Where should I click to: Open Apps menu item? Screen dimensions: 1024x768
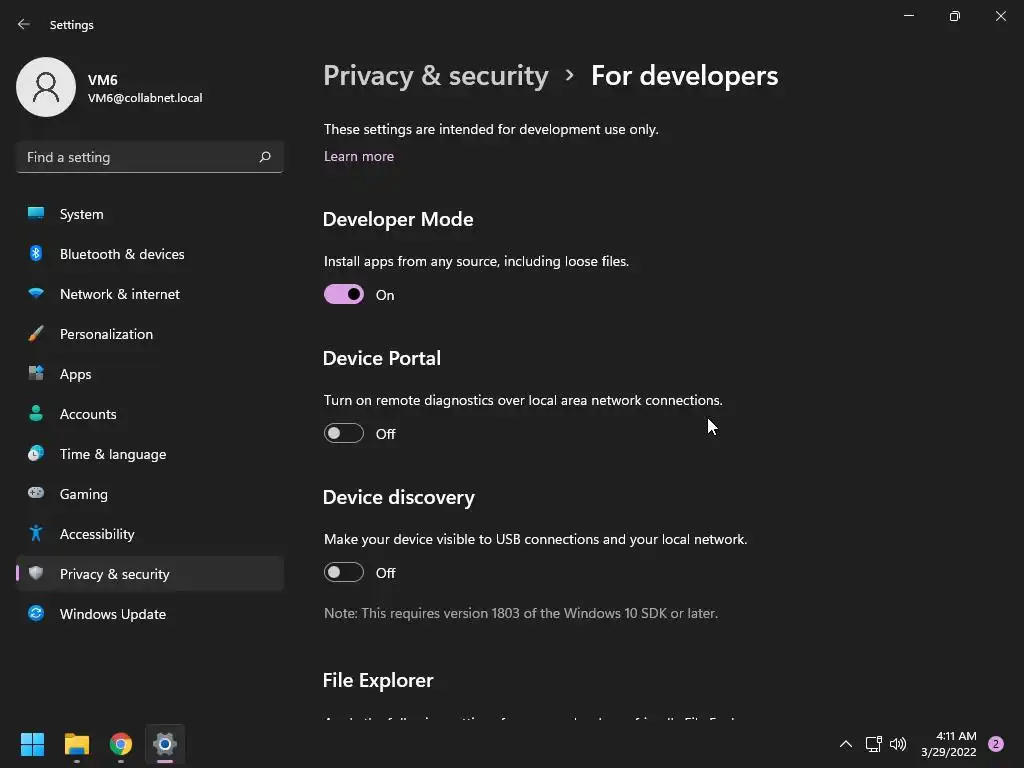[x=75, y=374]
